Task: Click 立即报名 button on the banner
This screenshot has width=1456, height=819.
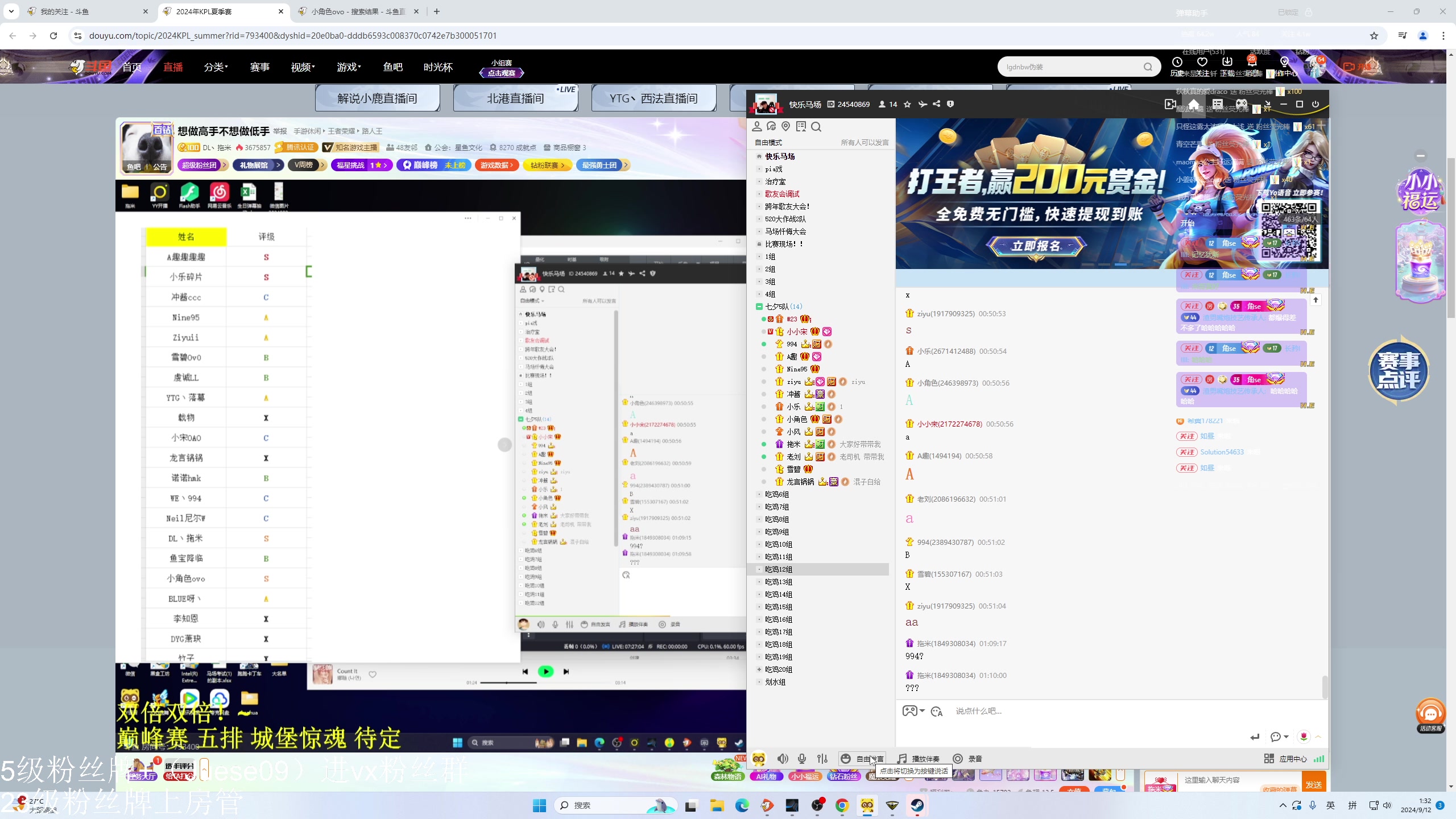Action: (x=1036, y=246)
